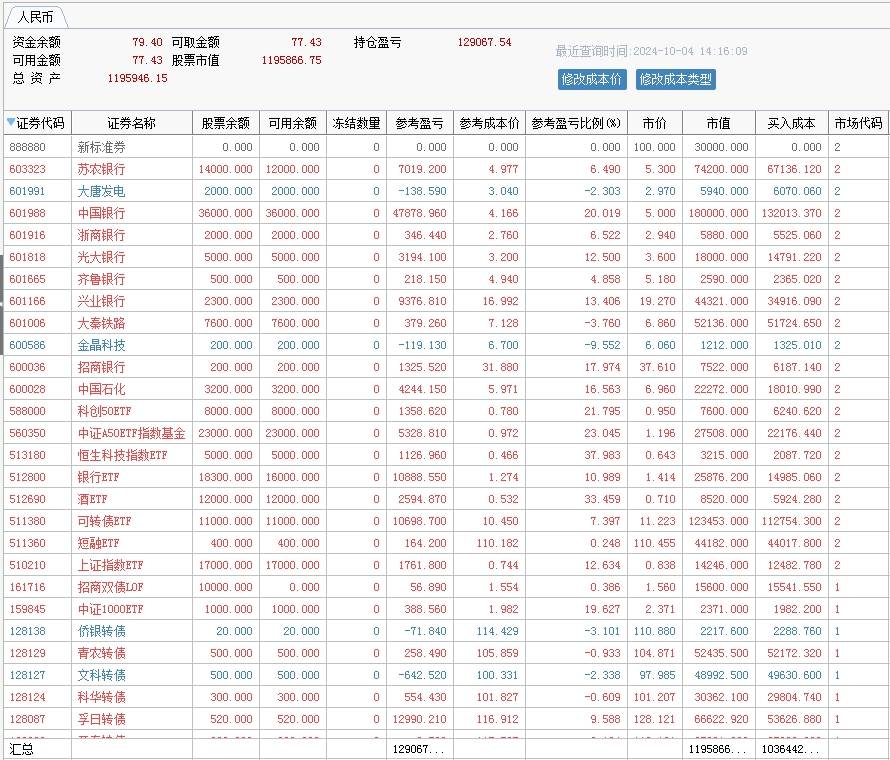Sort by 可用余额 column header
890x760 pixels.
click(293, 123)
